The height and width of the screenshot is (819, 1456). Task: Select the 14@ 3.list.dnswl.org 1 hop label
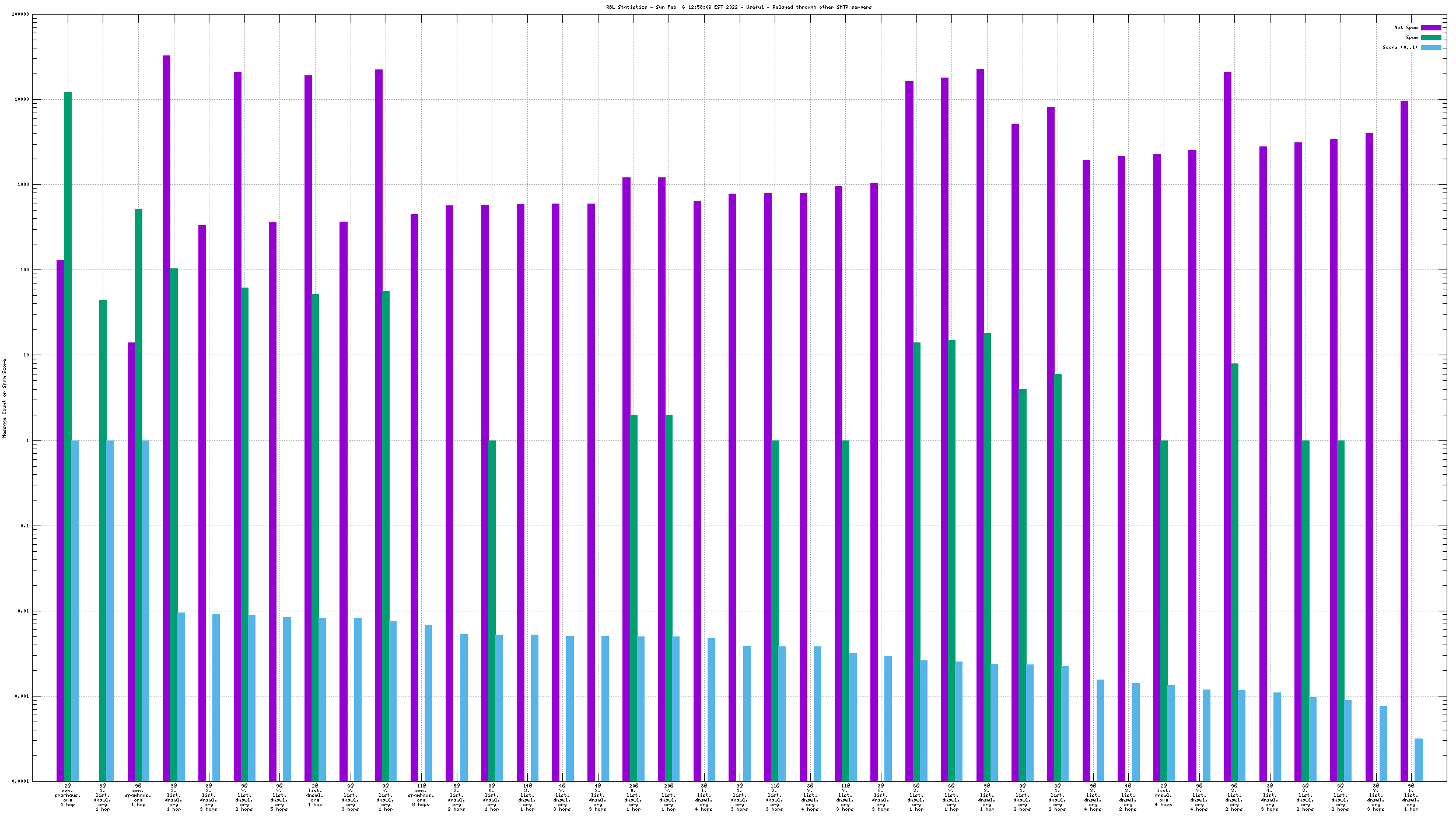(527, 797)
